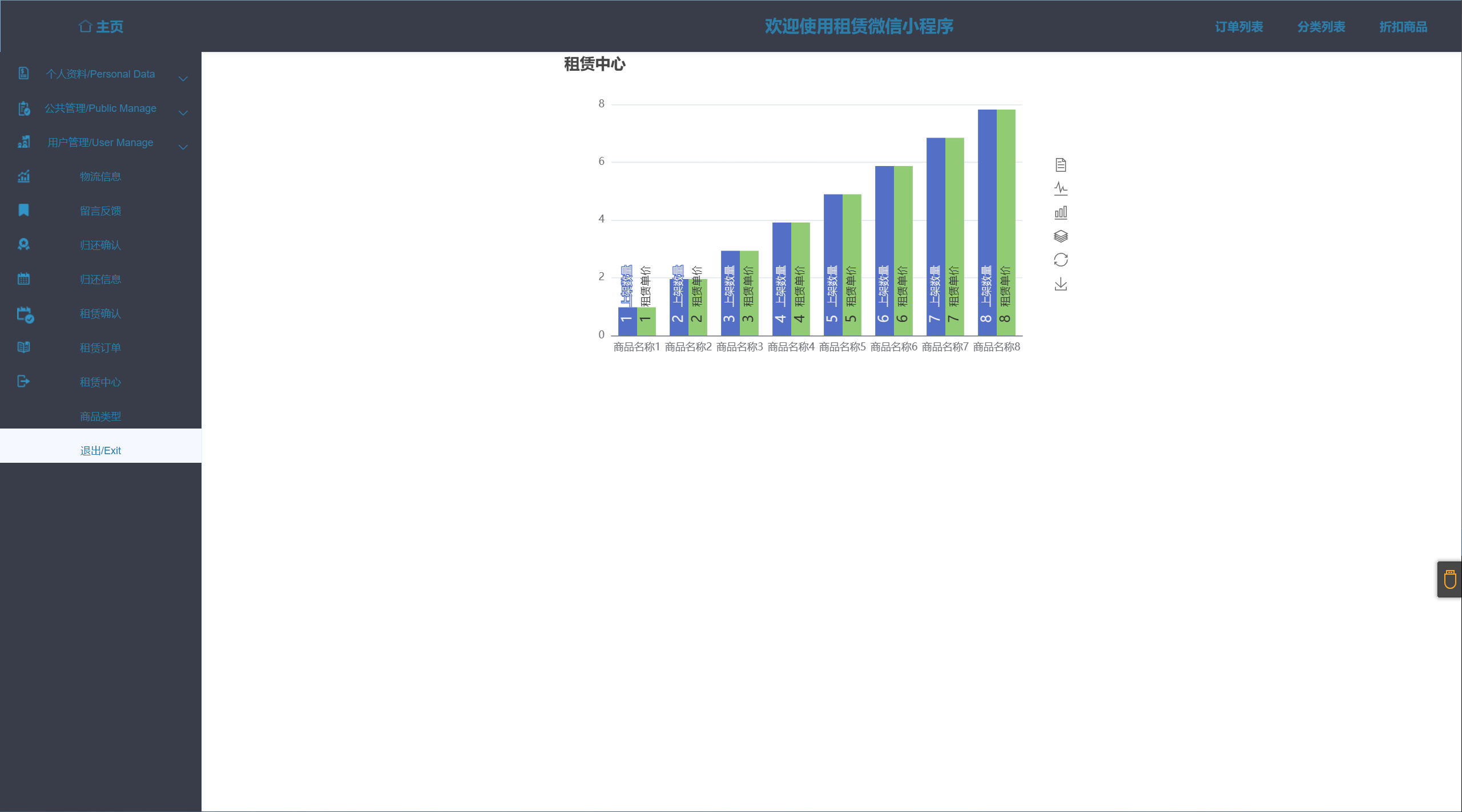Select 商品类型 in the sidebar
The image size is (1462, 812).
[x=100, y=416]
